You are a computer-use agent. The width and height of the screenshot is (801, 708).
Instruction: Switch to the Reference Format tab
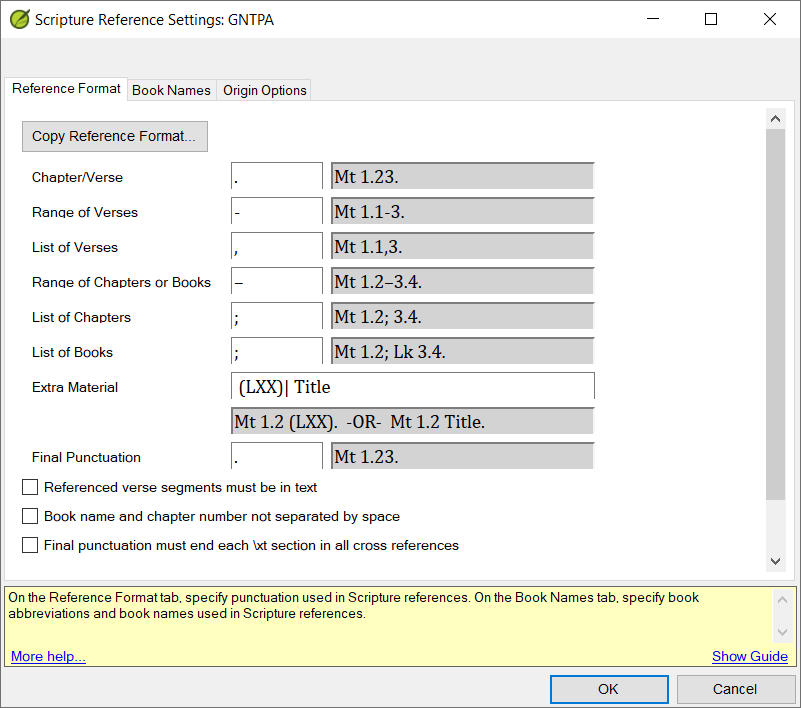pos(66,89)
